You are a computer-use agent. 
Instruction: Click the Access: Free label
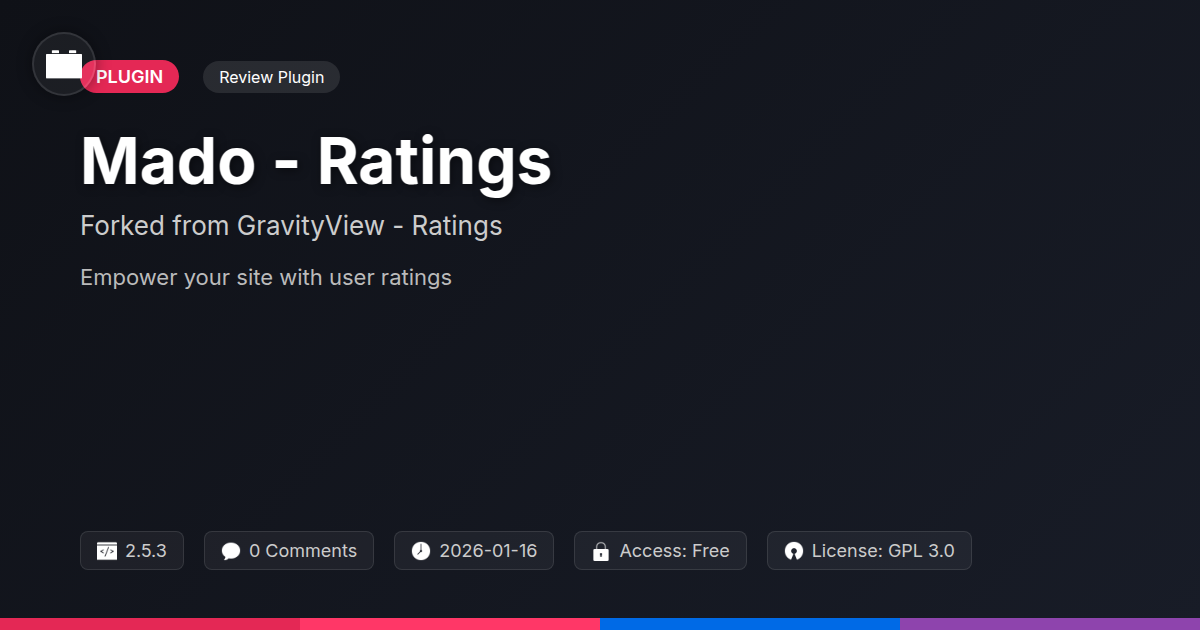click(675, 551)
